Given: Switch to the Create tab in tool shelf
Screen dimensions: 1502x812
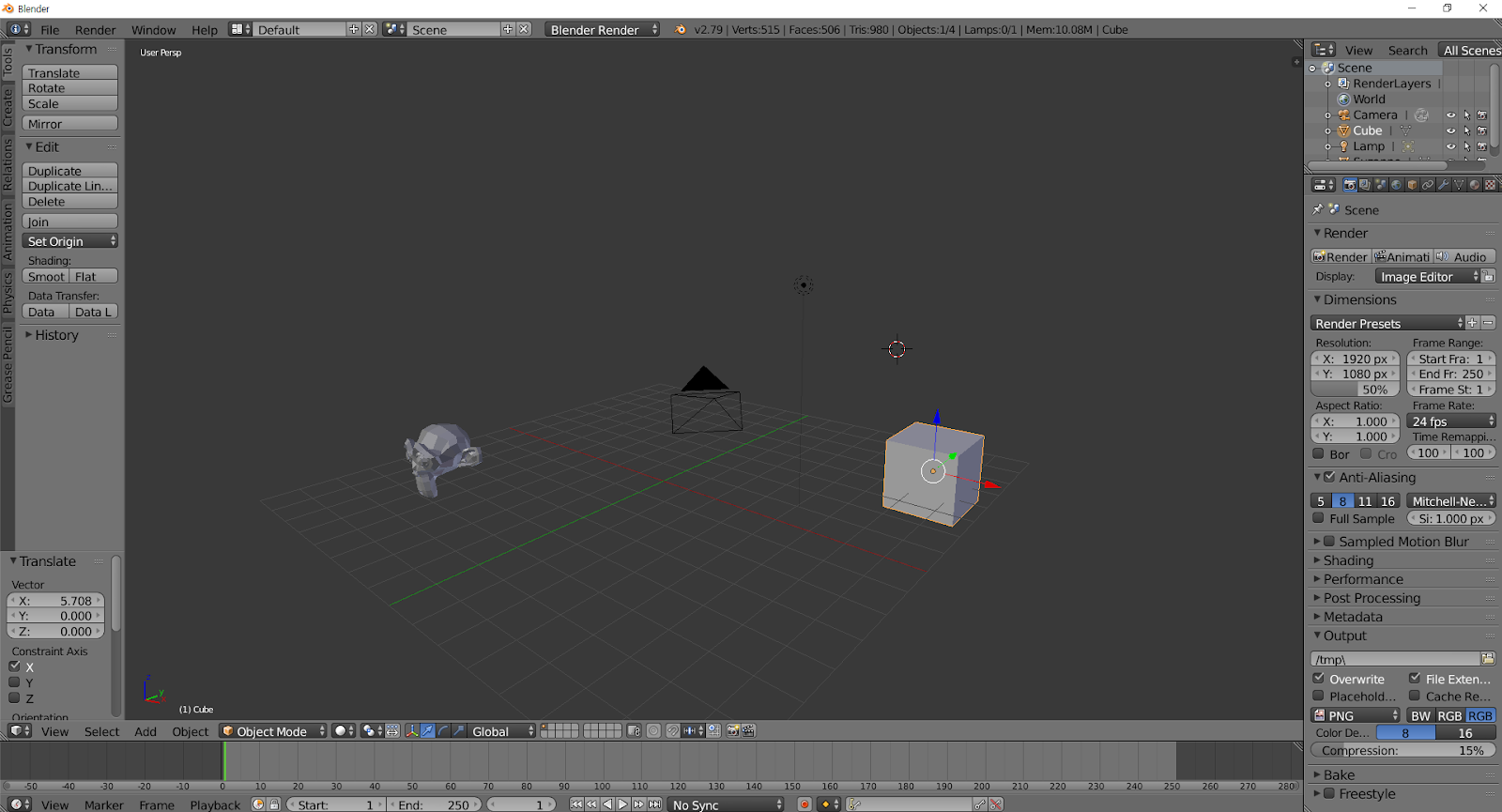Looking at the screenshot, I should [x=8, y=108].
